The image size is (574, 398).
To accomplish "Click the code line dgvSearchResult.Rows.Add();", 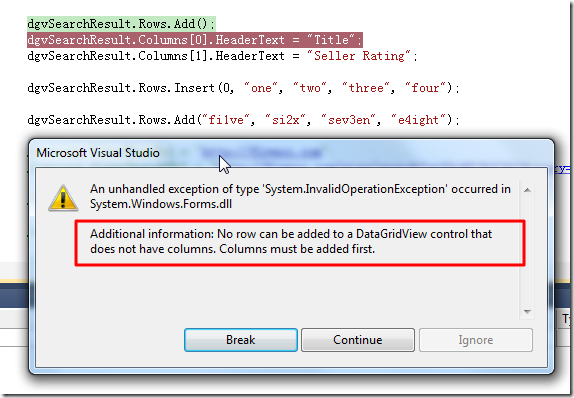I will 121,24.
